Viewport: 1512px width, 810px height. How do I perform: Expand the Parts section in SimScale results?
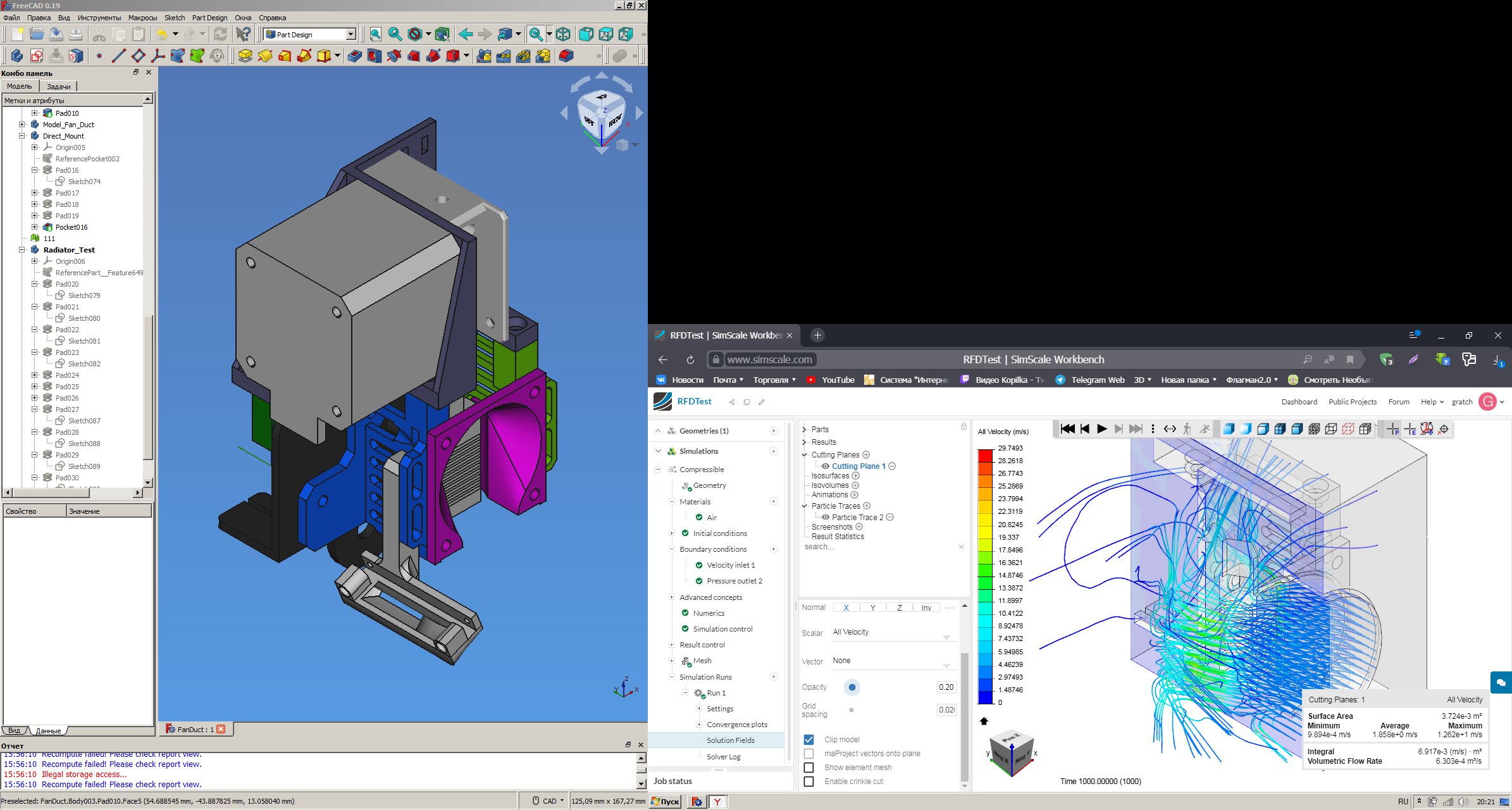805,430
